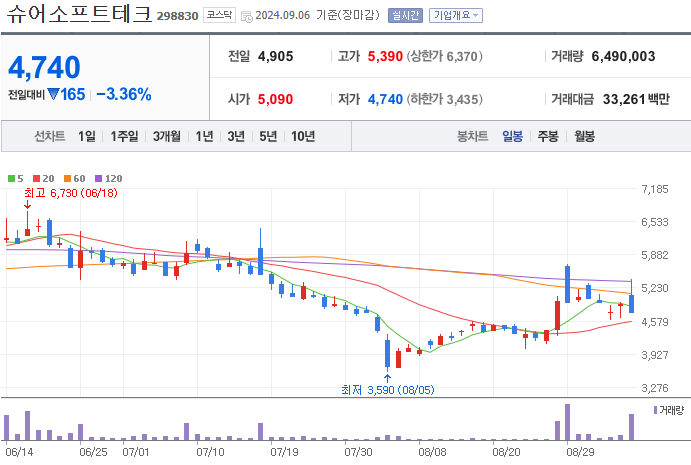The width and height of the screenshot is (691, 465).
Task: Click the clock icon beside the date
Action: (x=247, y=16)
